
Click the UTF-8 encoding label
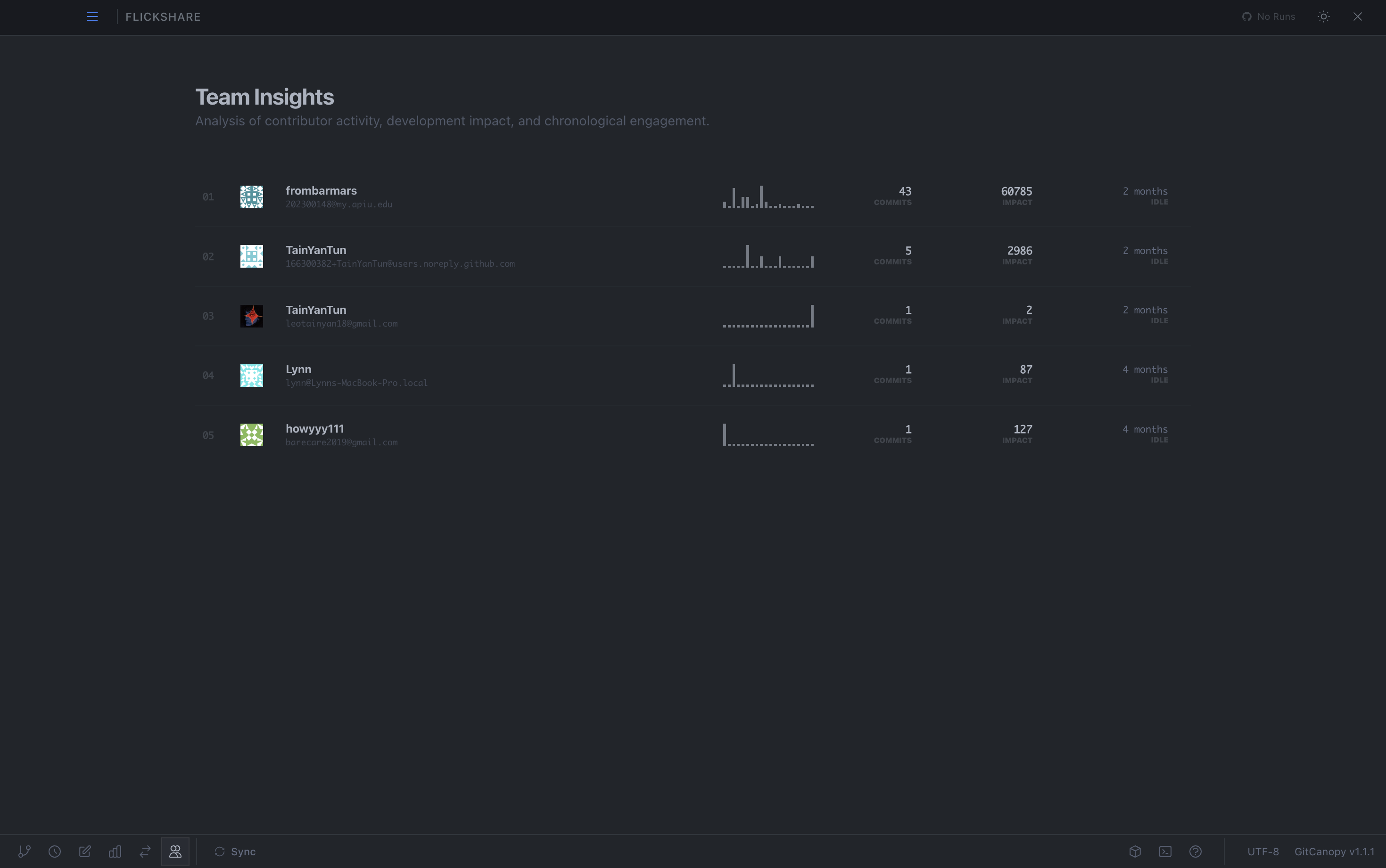[x=1263, y=852]
